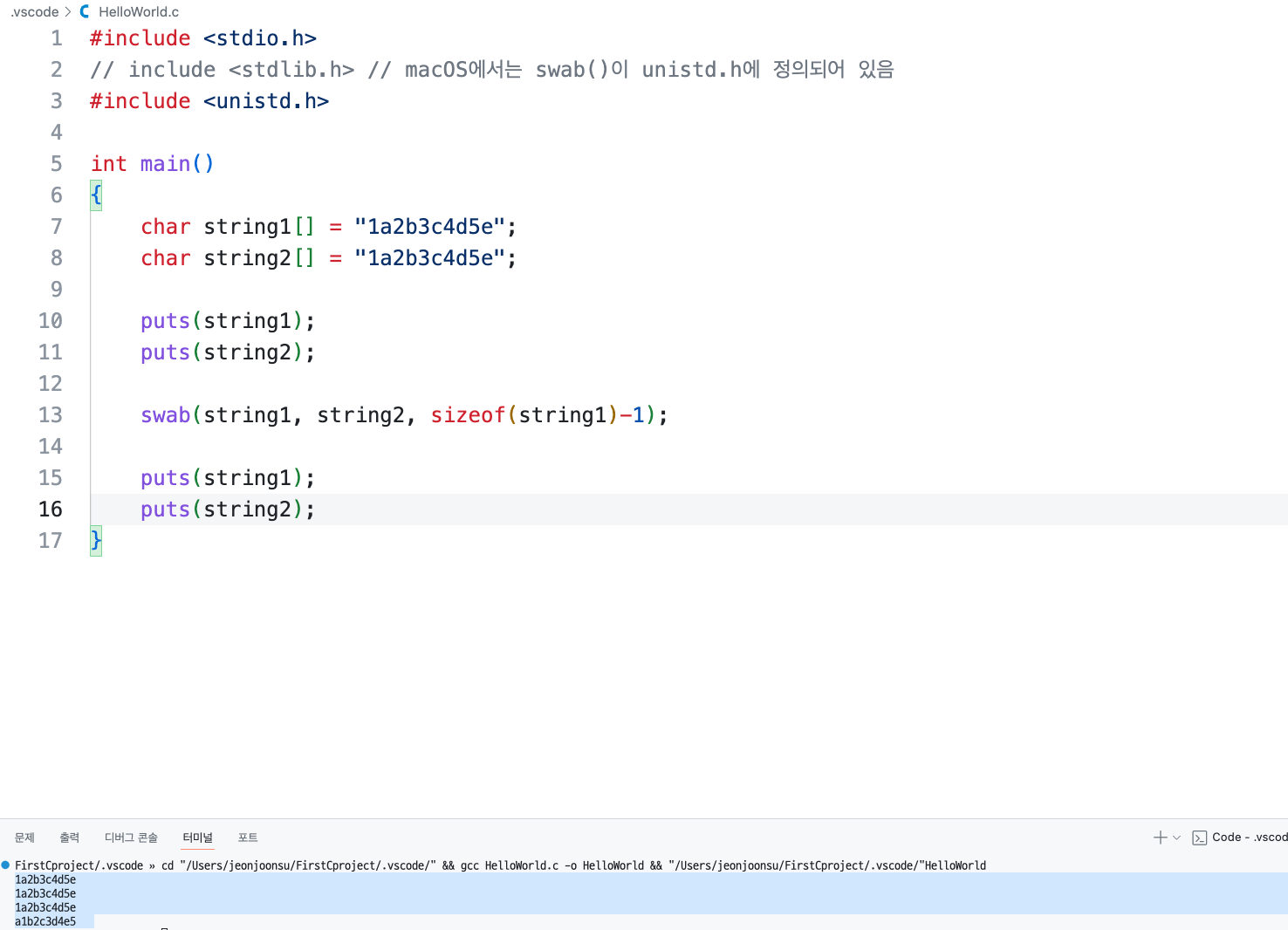Screen dimensions: 1288x930
Task: Open a new terminal with the plus icon
Action: click(1160, 838)
